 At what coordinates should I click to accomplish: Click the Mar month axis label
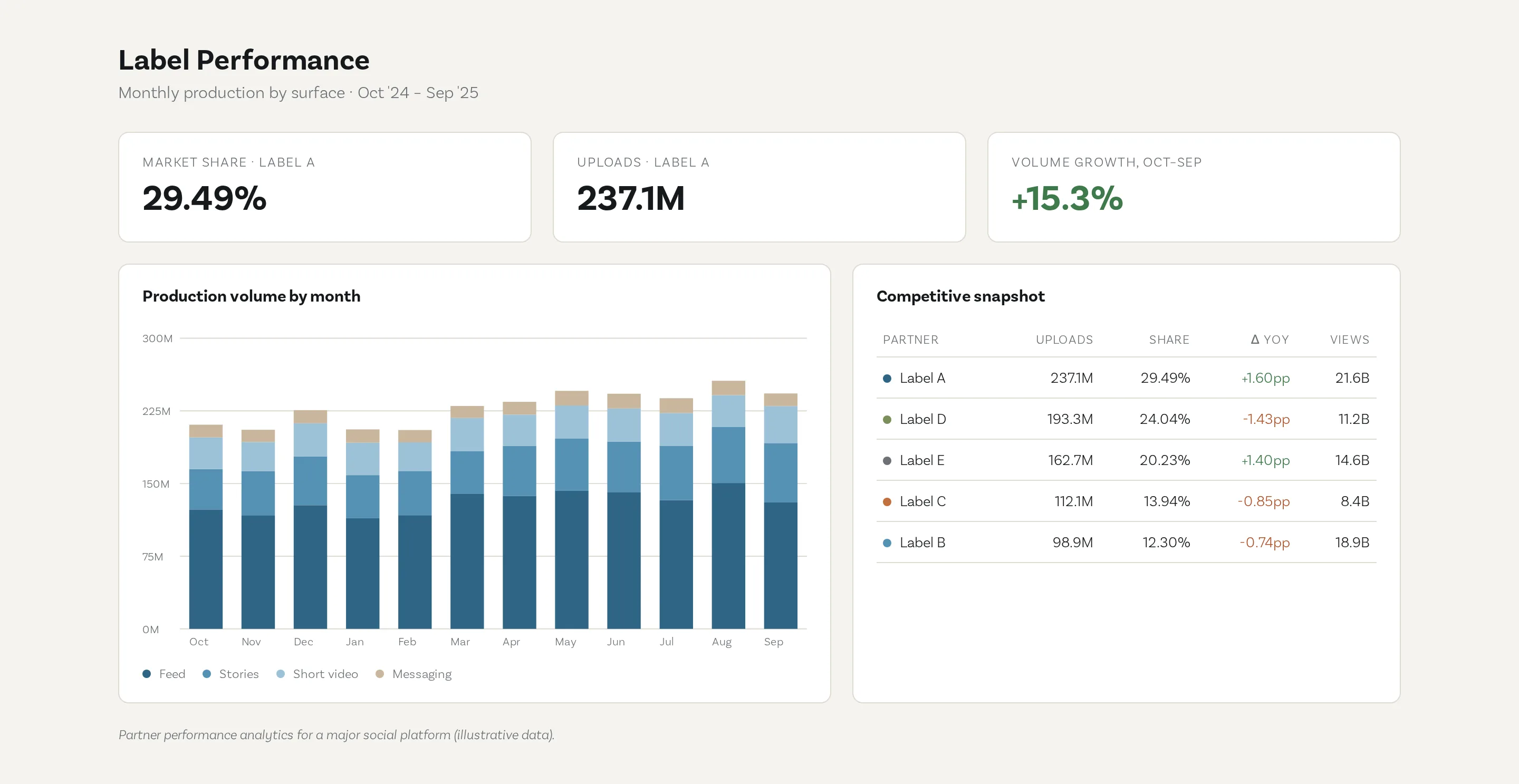pos(460,641)
